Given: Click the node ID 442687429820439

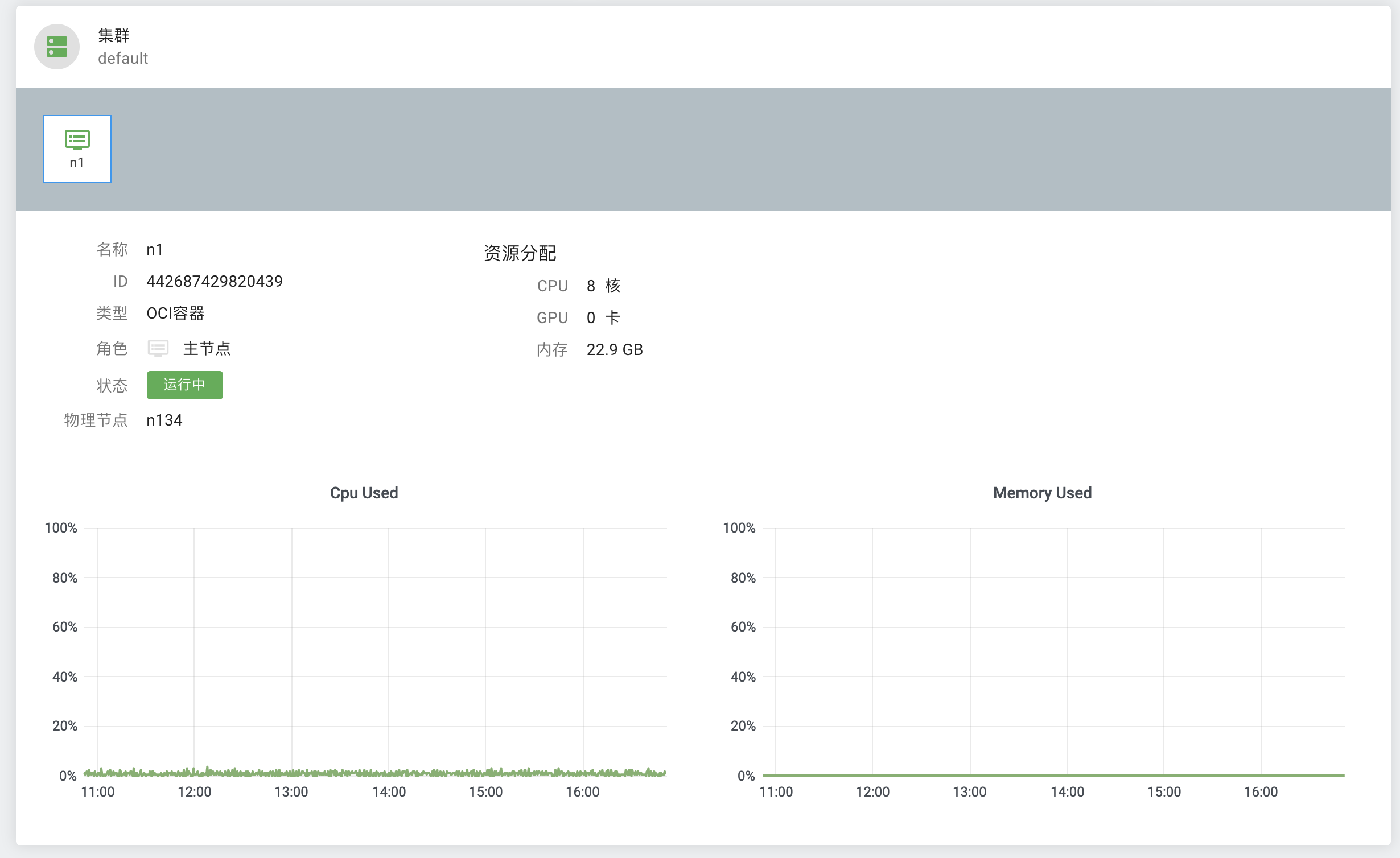Looking at the screenshot, I should coord(215,281).
